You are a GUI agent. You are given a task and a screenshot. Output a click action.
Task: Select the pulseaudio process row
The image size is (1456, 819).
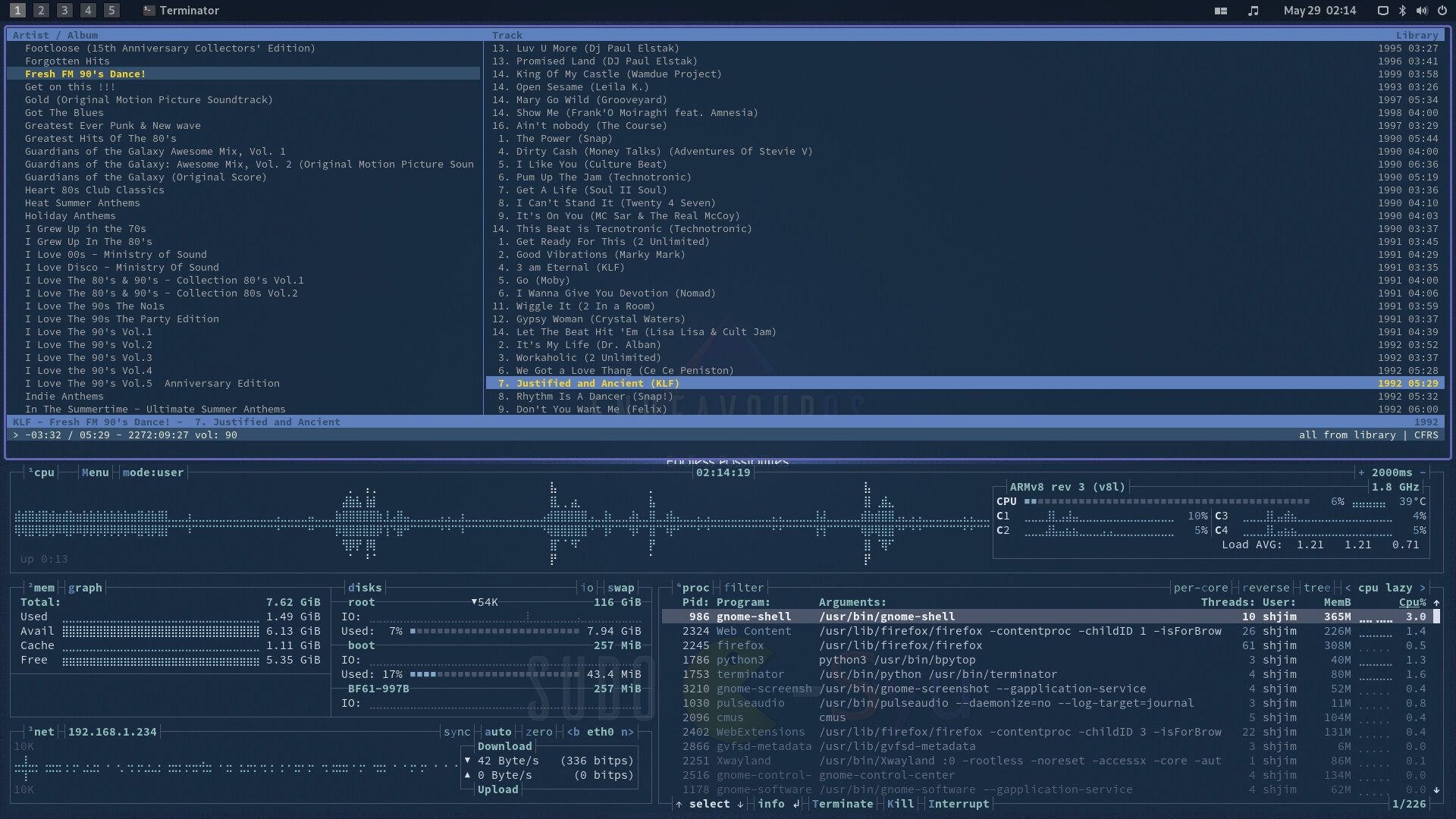[x=1046, y=703]
